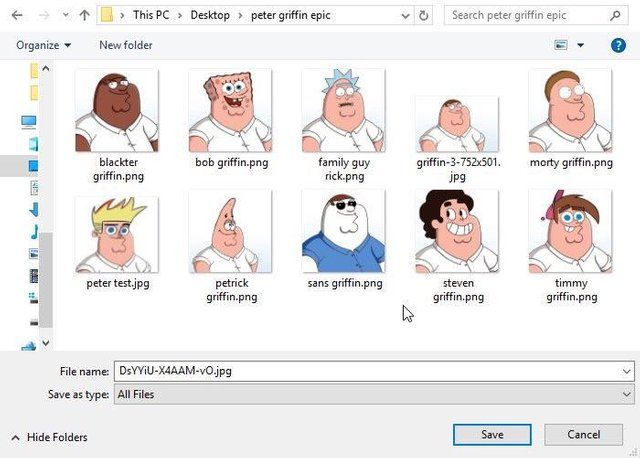This screenshot has width=640, height=458.
Task: Open the view options dropdown arrow
Action: pyautogui.click(x=580, y=45)
